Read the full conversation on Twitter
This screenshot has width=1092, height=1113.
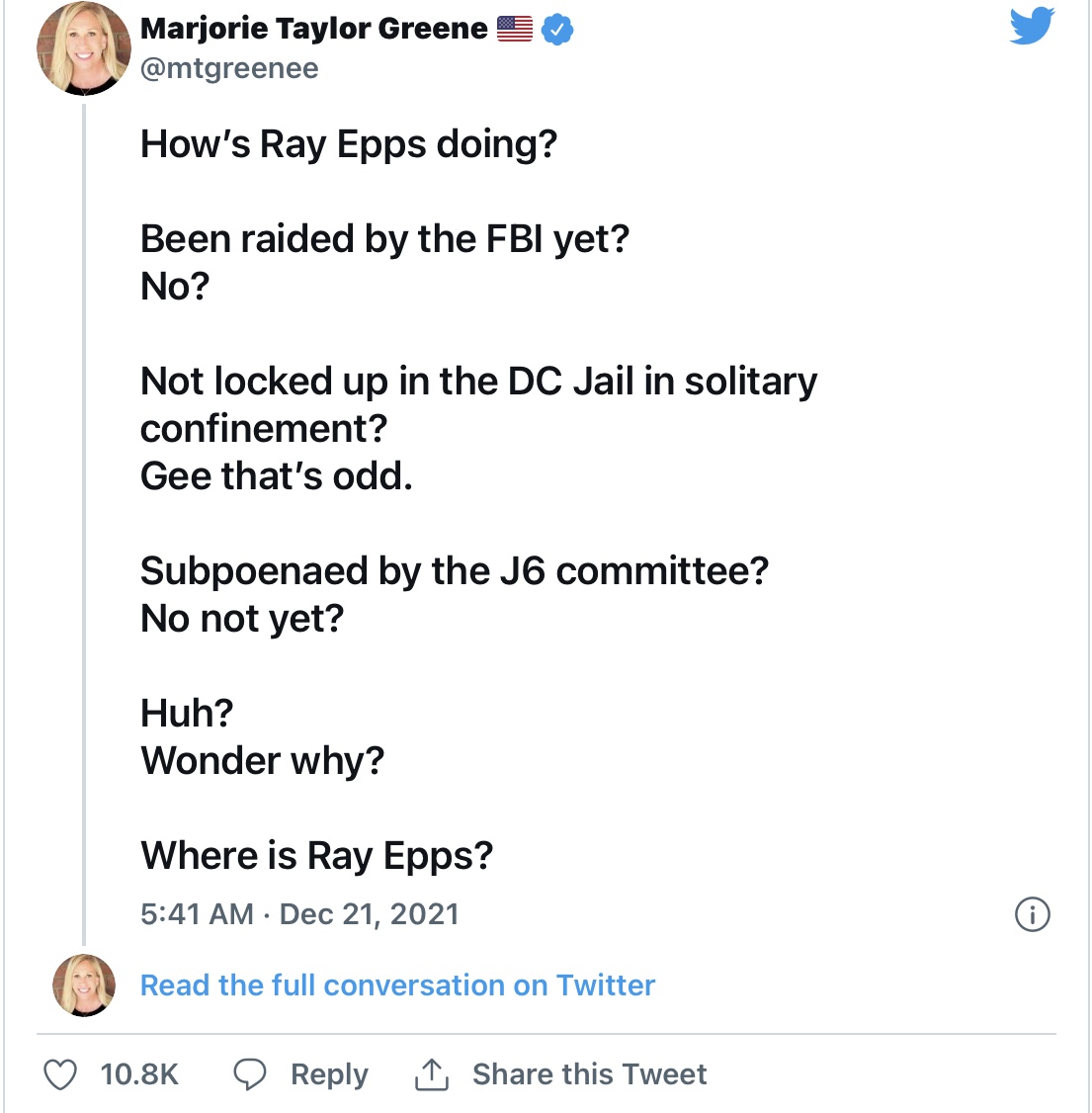pos(397,985)
